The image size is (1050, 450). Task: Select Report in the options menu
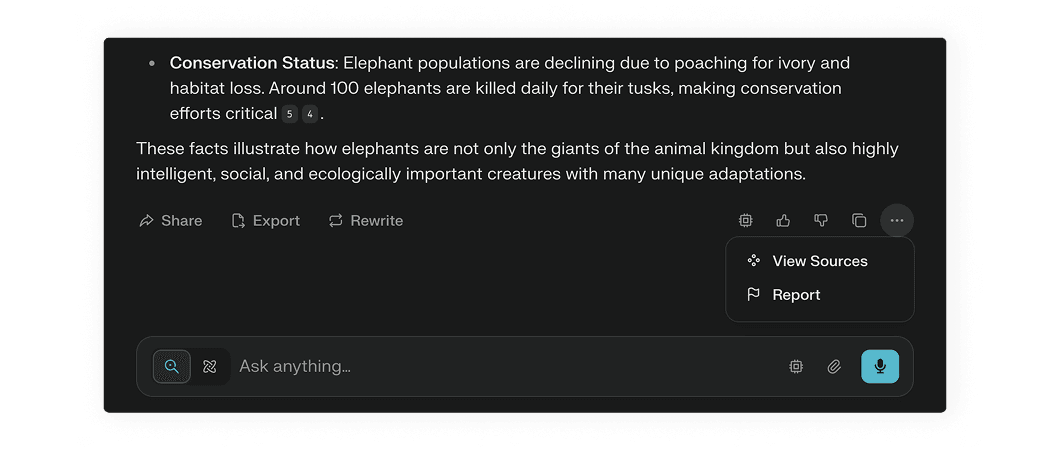pyautogui.click(x=796, y=295)
